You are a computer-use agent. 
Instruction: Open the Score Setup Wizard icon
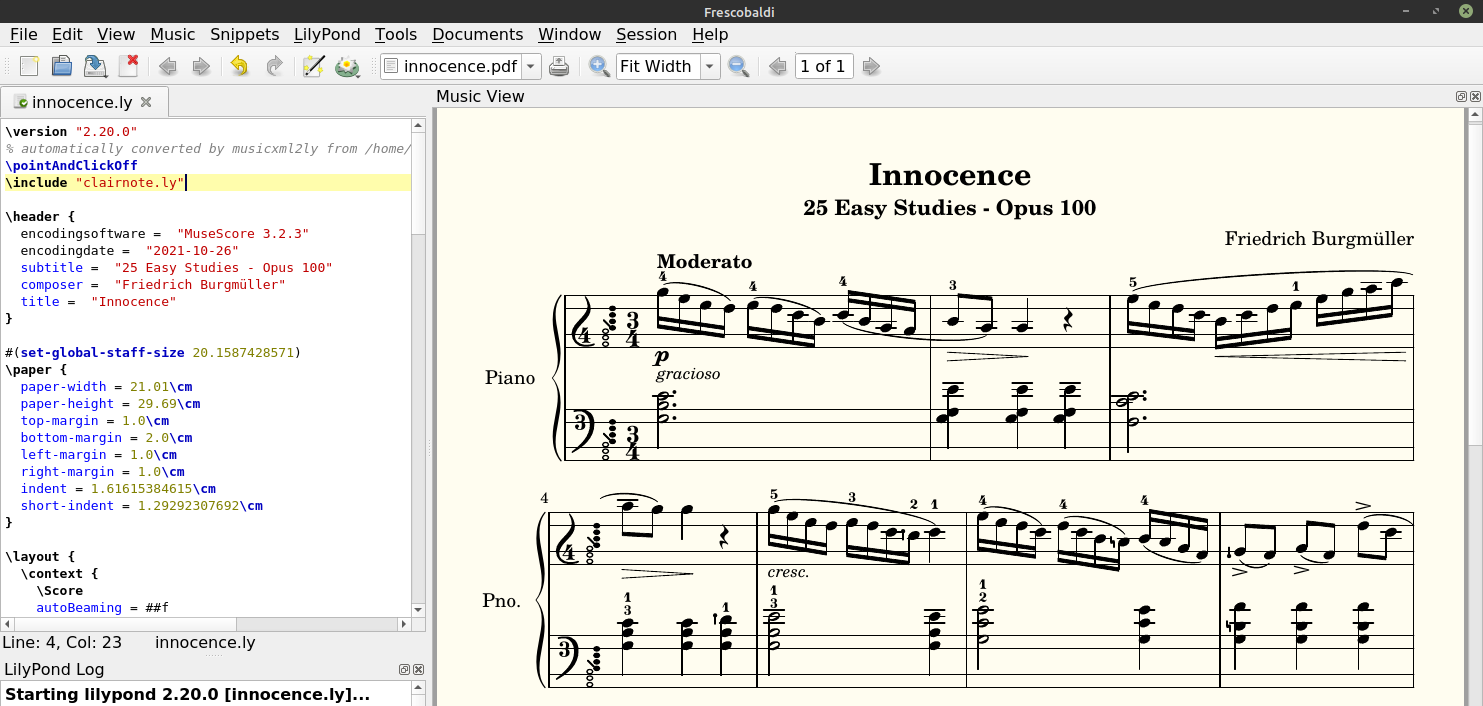pyautogui.click(x=314, y=66)
